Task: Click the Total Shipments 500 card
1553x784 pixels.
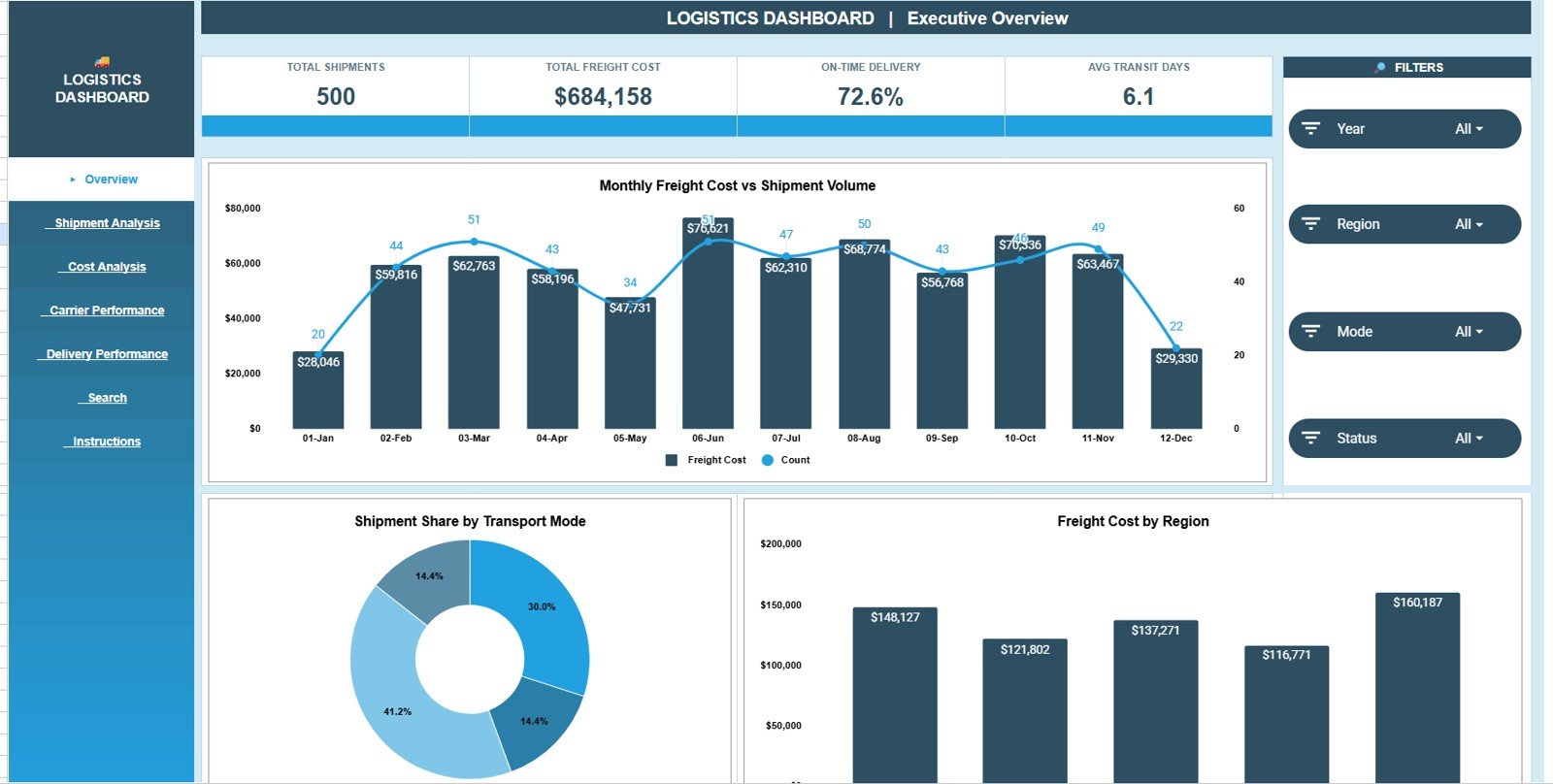Action: click(x=336, y=96)
